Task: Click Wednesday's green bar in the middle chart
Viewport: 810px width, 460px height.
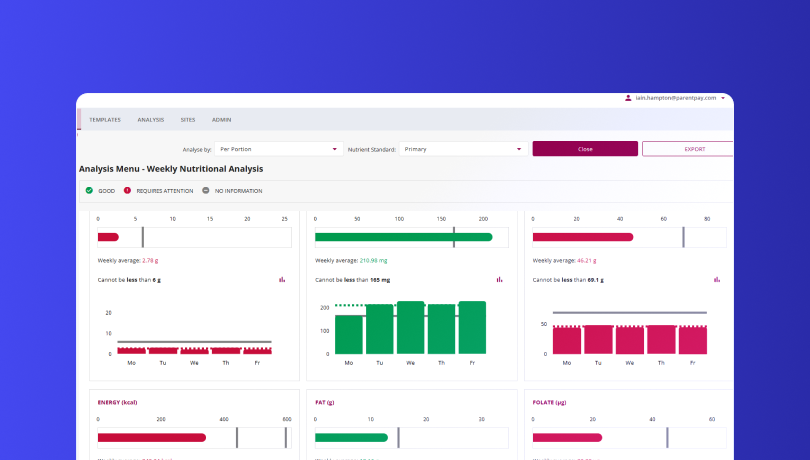Action: (411, 327)
